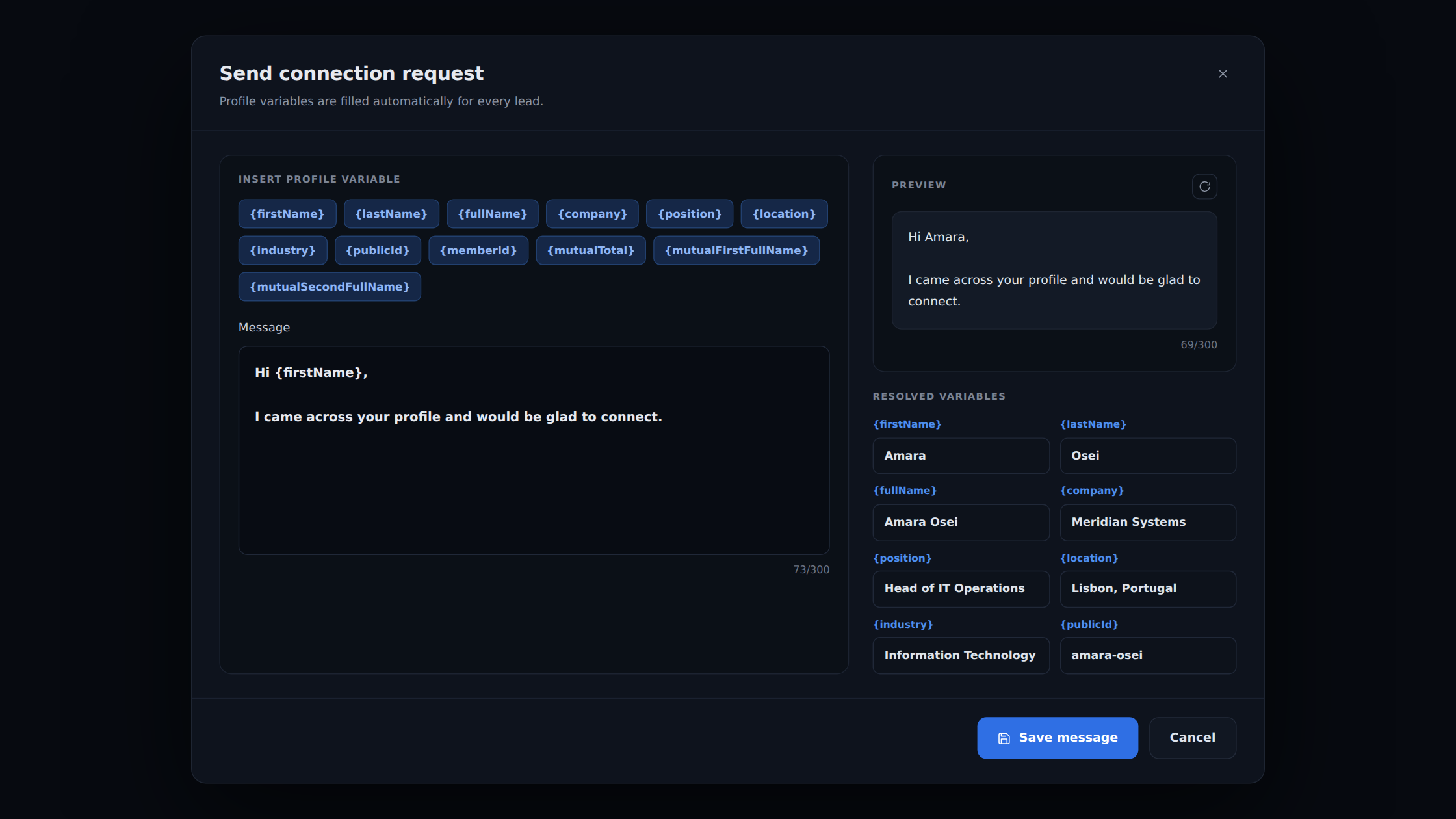Insert the {publicId} variable chip
Screen dimensions: 1456x819
[x=378, y=250]
